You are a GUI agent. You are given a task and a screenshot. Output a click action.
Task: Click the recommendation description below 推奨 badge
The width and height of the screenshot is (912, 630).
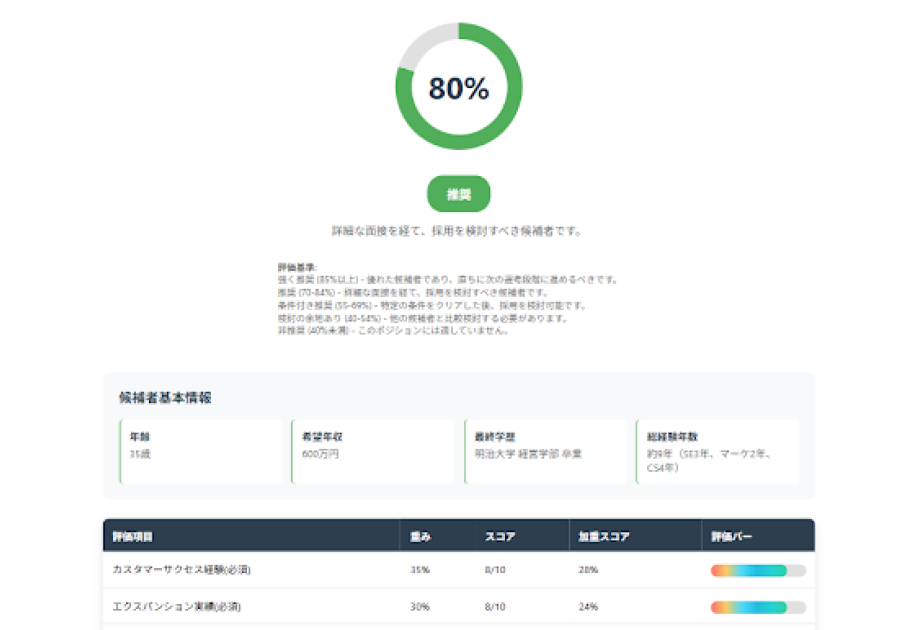point(458,231)
